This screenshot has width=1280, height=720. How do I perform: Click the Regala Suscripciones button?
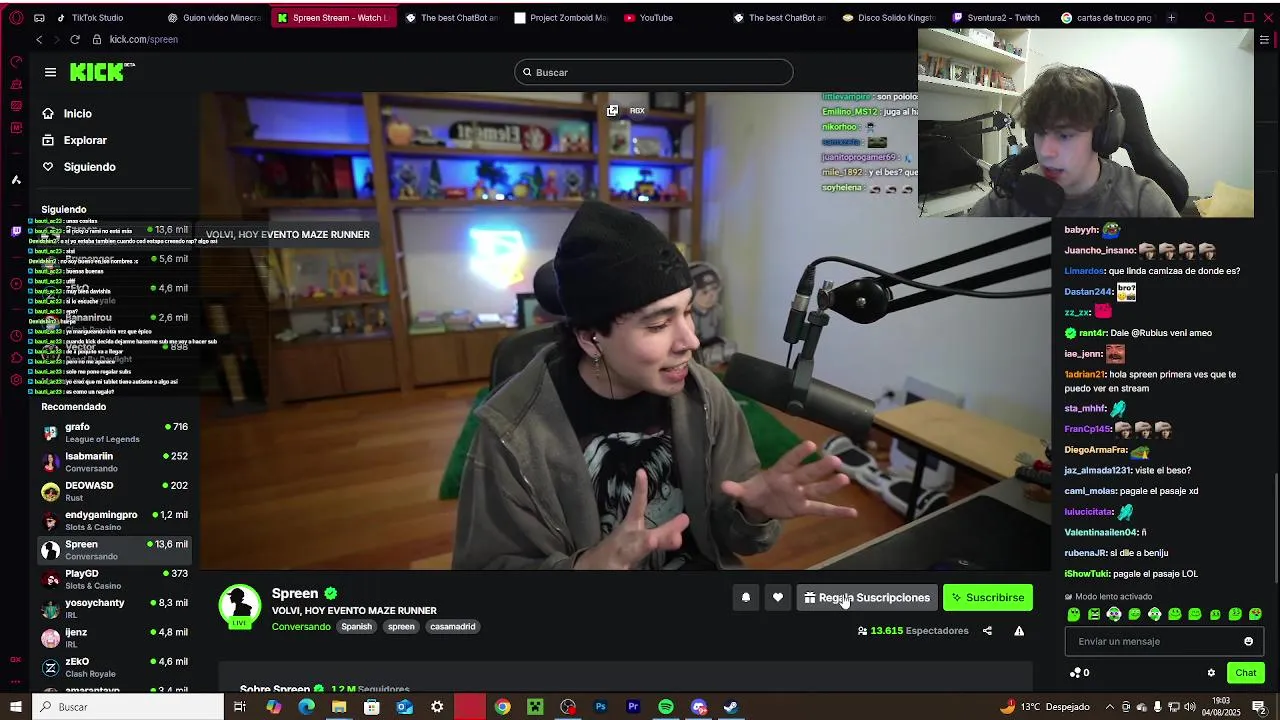point(867,598)
